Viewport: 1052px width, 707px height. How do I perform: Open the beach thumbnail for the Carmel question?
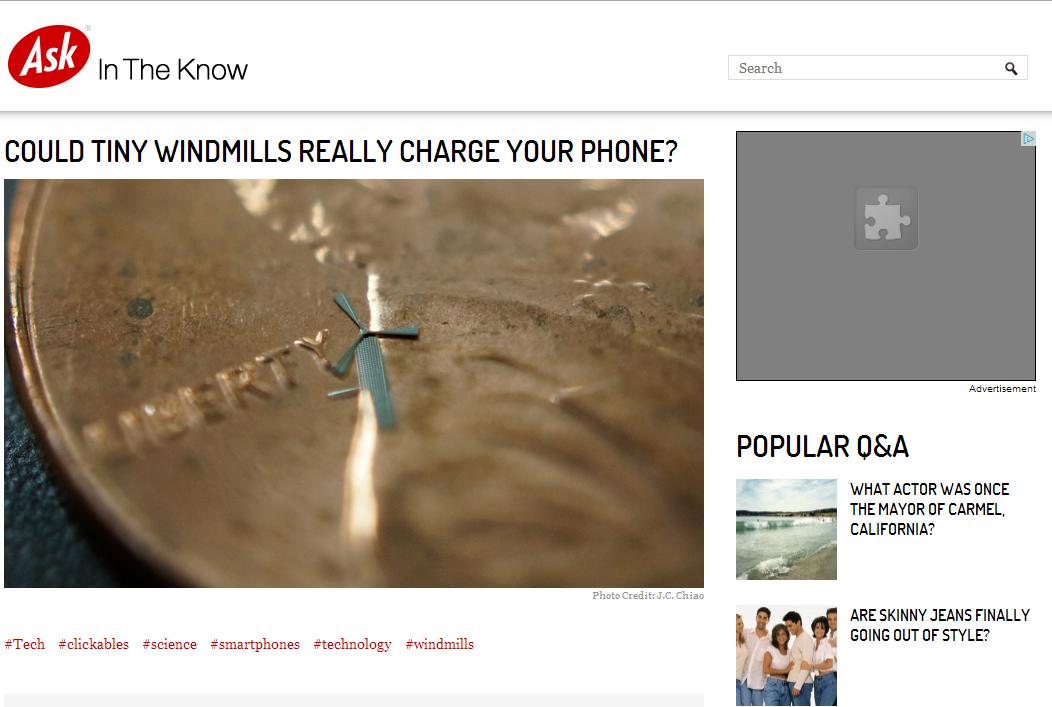(x=786, y=529)
